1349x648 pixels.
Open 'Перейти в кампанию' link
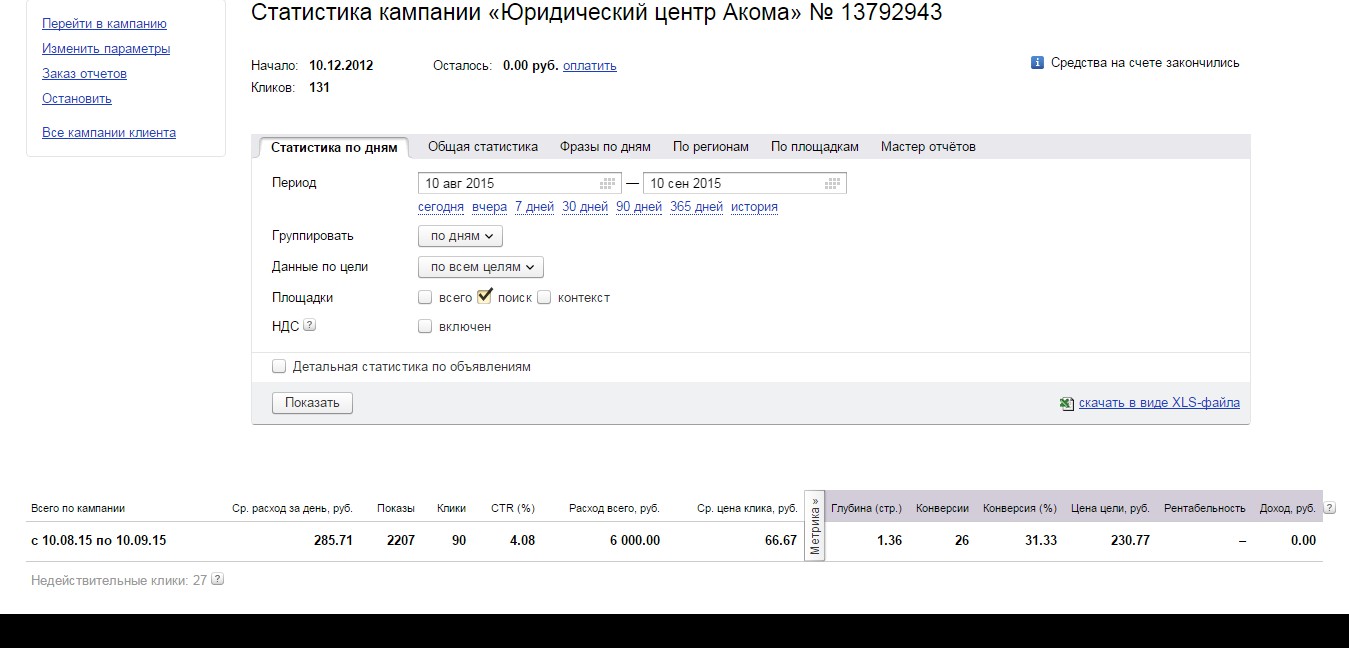point(104,24)
